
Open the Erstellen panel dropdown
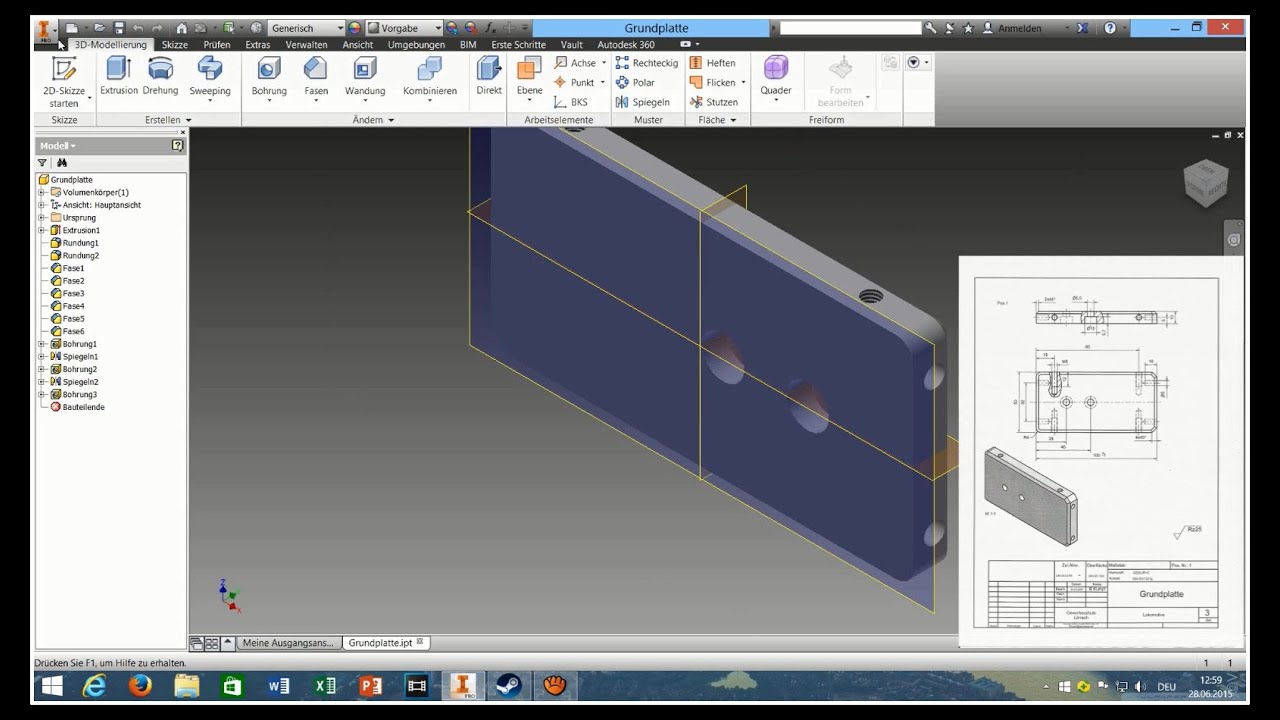(168, 120)
